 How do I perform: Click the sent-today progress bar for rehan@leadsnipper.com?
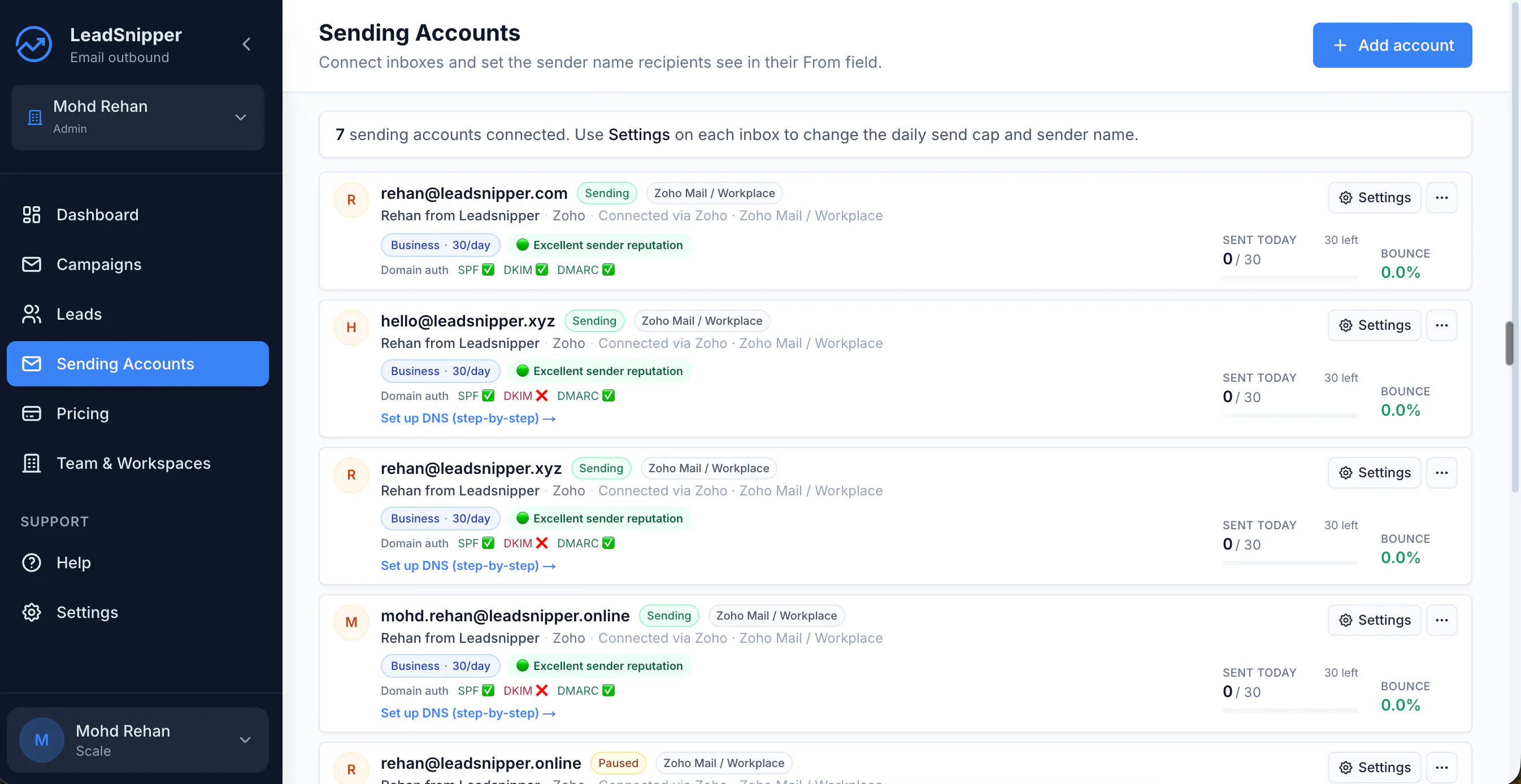(x=1290, y=277)
